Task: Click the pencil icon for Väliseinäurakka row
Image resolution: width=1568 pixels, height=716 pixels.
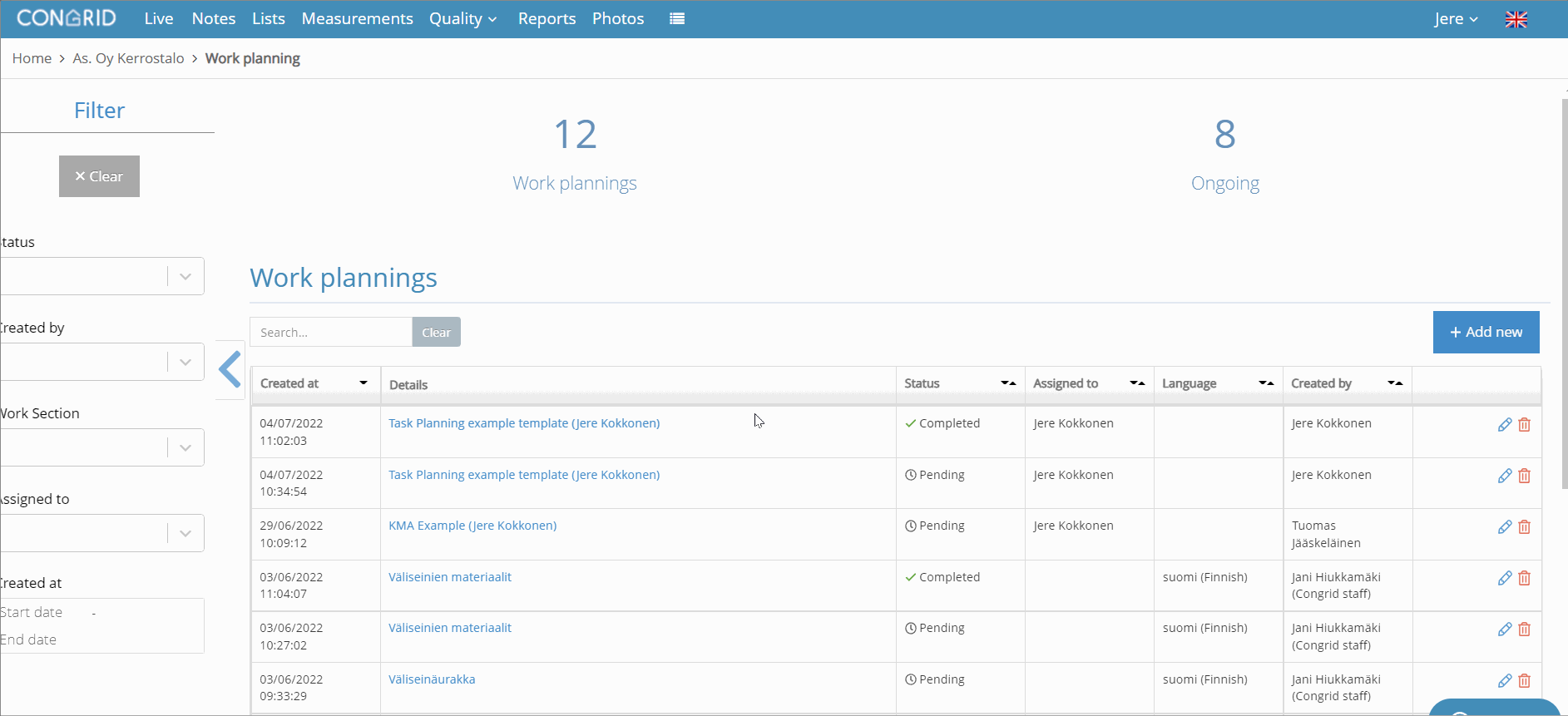Action: 1504,681
